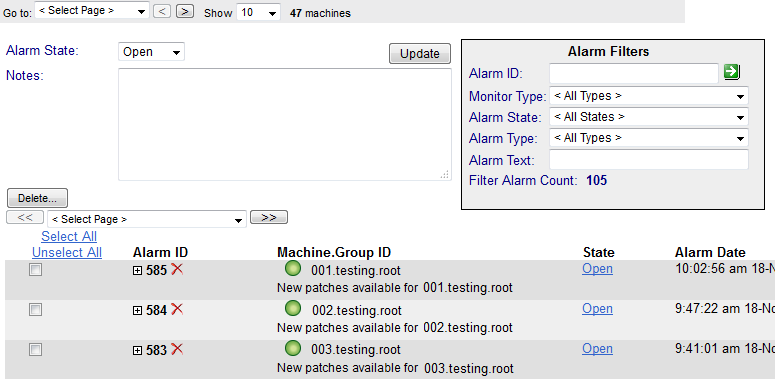Open state link for alarm 584
Image resolution: width=775 pixels, height=379 pixels.
coord(597,309)
